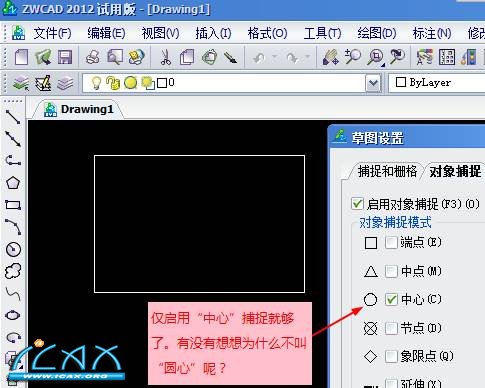Click the Print icon in the toolbar
The width and height of the screenshot is (485, 388).
(x=93, y=57)
